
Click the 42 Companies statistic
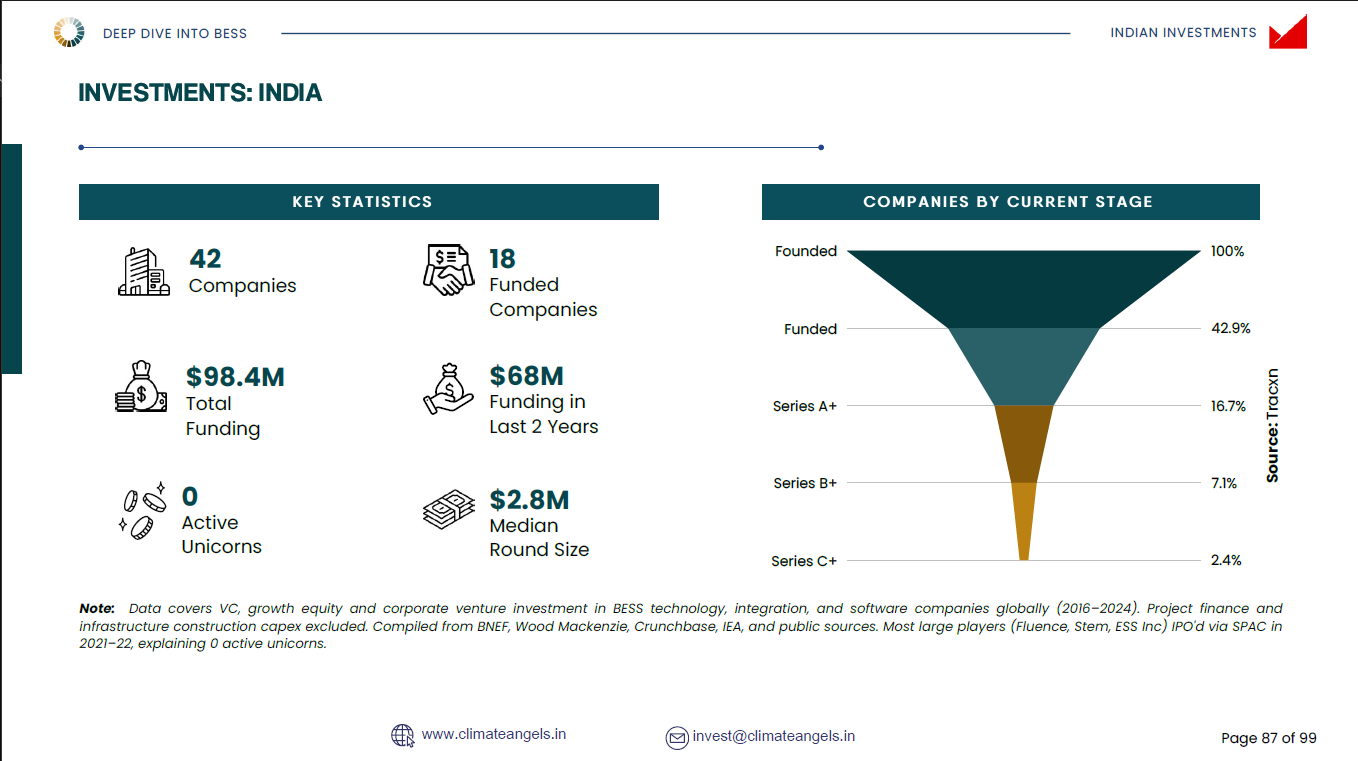[242, 272]
